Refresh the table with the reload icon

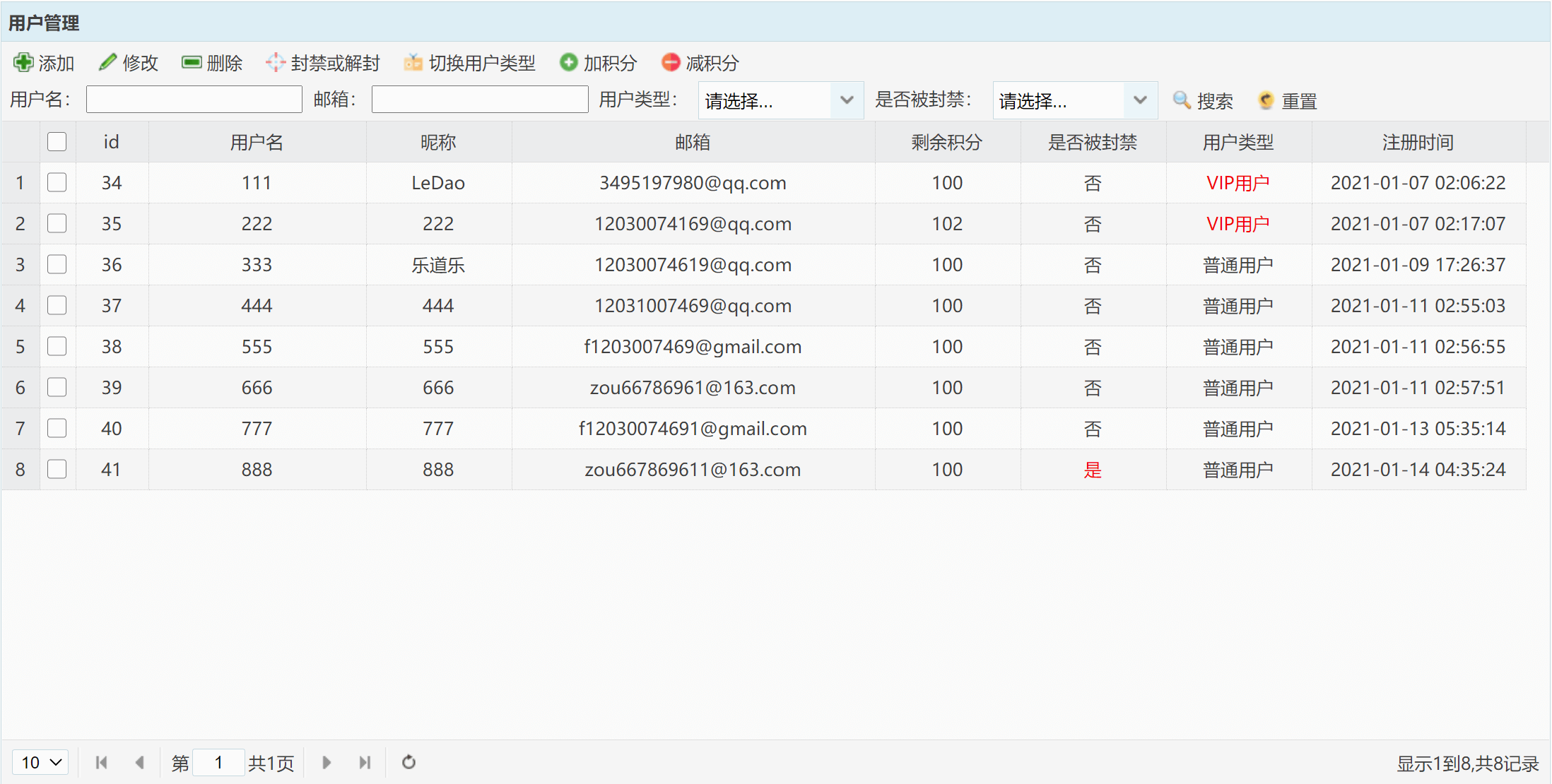pyautogui.click(x=408, y=762)
